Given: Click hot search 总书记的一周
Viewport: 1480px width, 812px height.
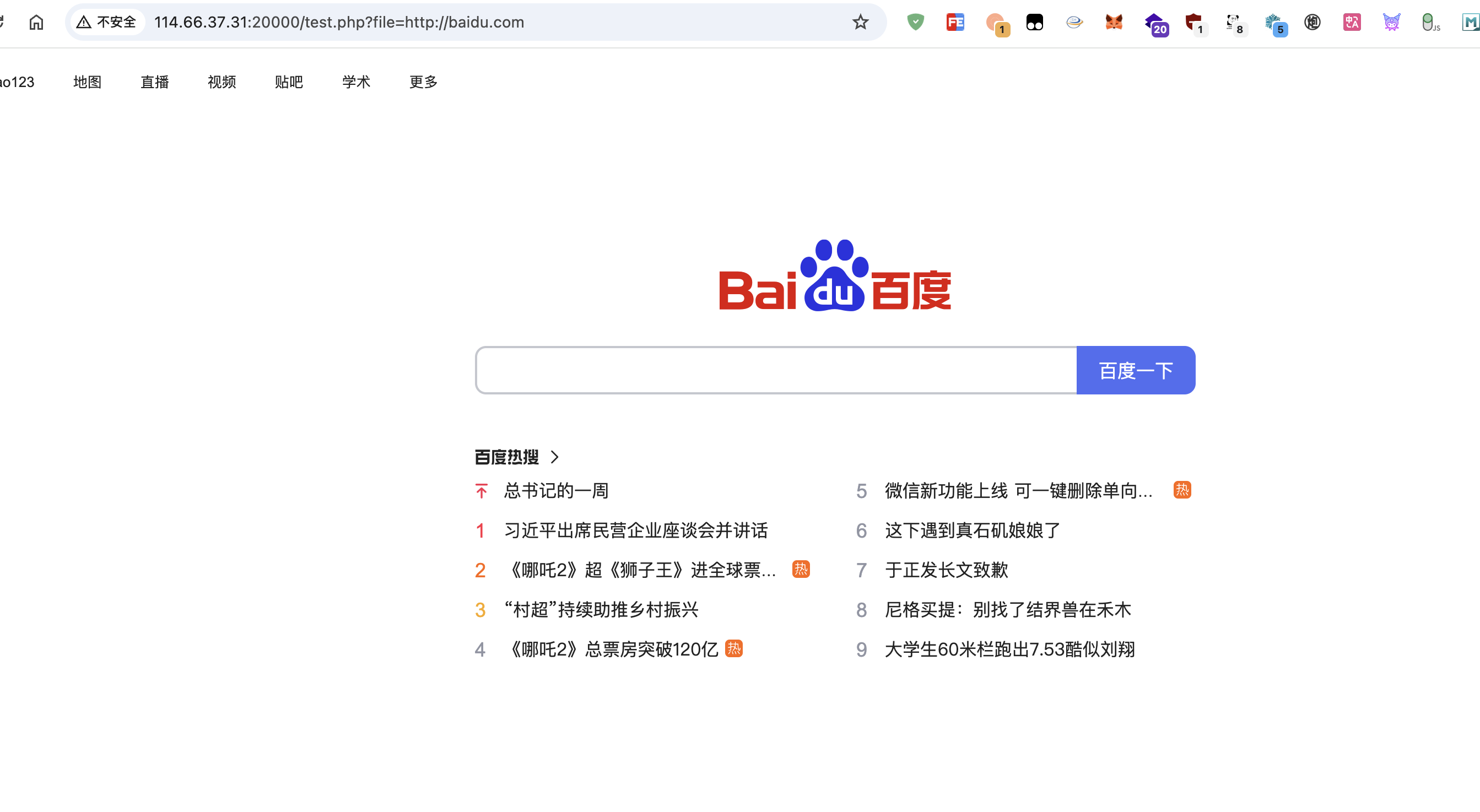Looking at the screenshot, I should 555,491.
